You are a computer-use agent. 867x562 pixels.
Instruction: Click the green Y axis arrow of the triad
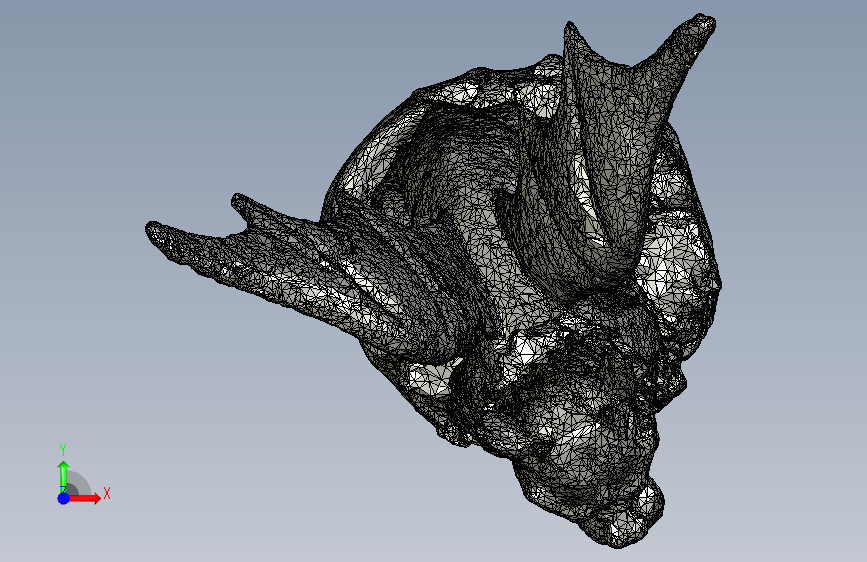click(64, 476)
